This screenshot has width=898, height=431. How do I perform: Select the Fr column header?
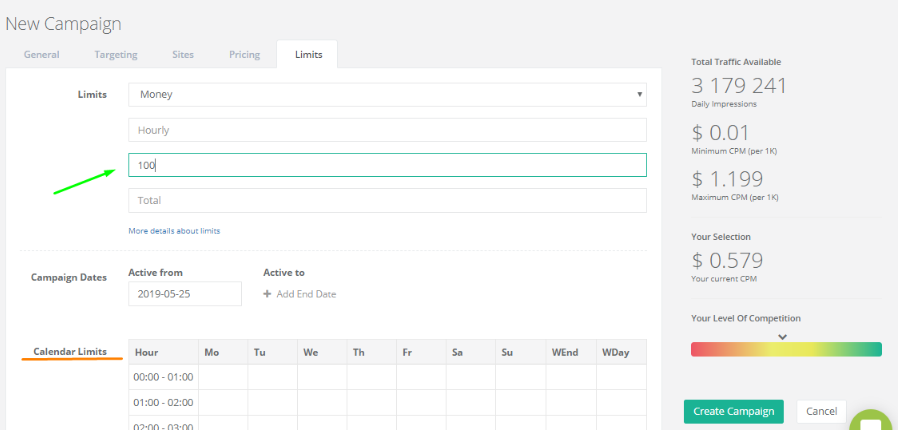(422, 352)
